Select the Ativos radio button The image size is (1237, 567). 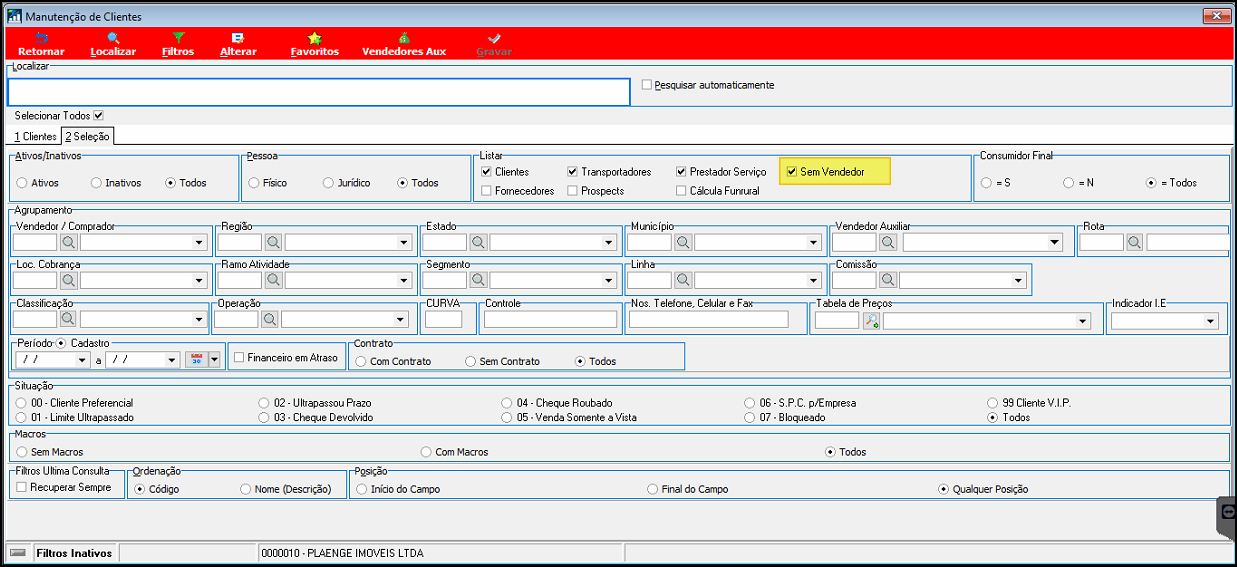coord(21,183)
